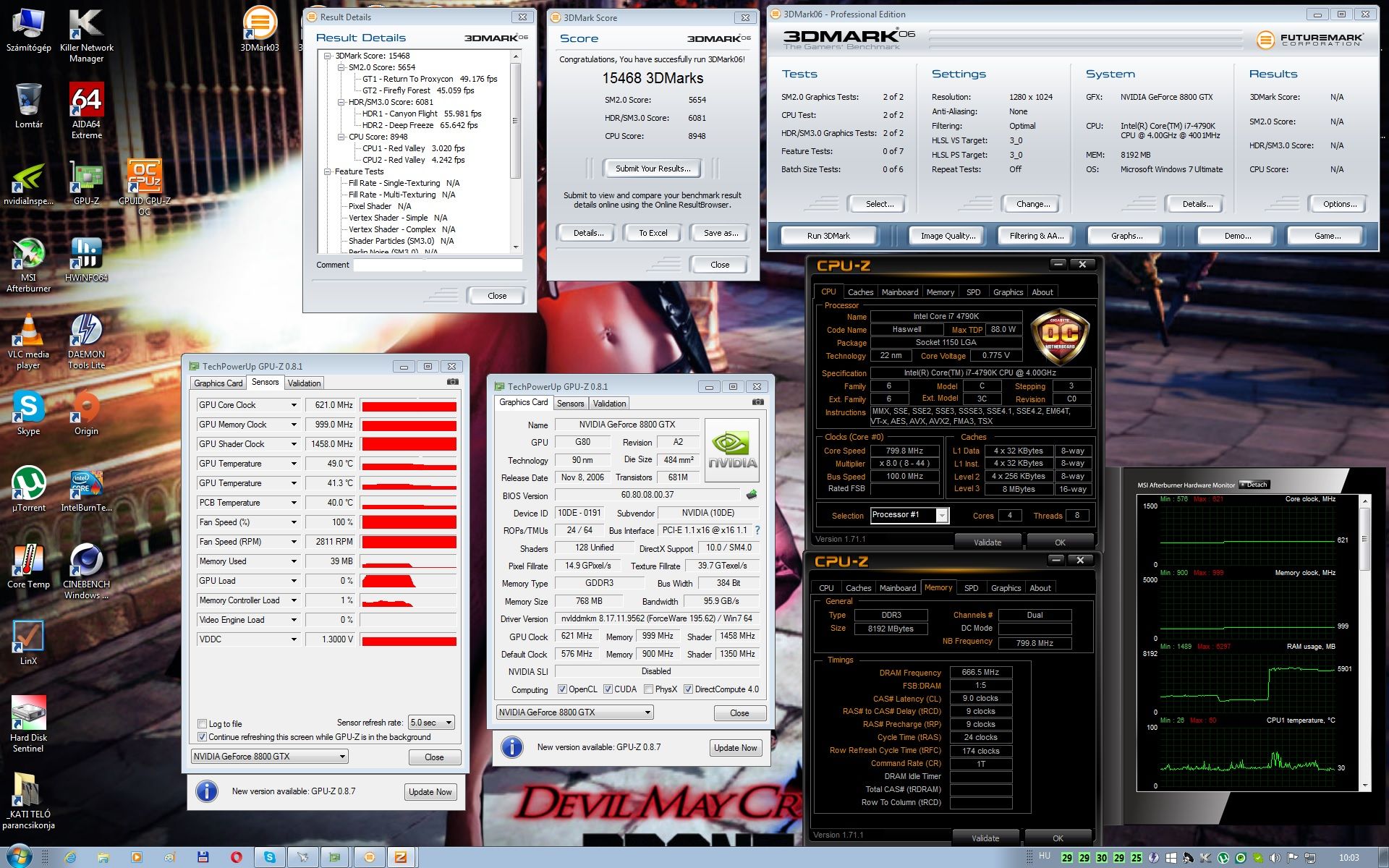Click the Filtering & AA button
Image resolution: width=1389 pixels, height=868 pixels.
[x=1037, y=236]
